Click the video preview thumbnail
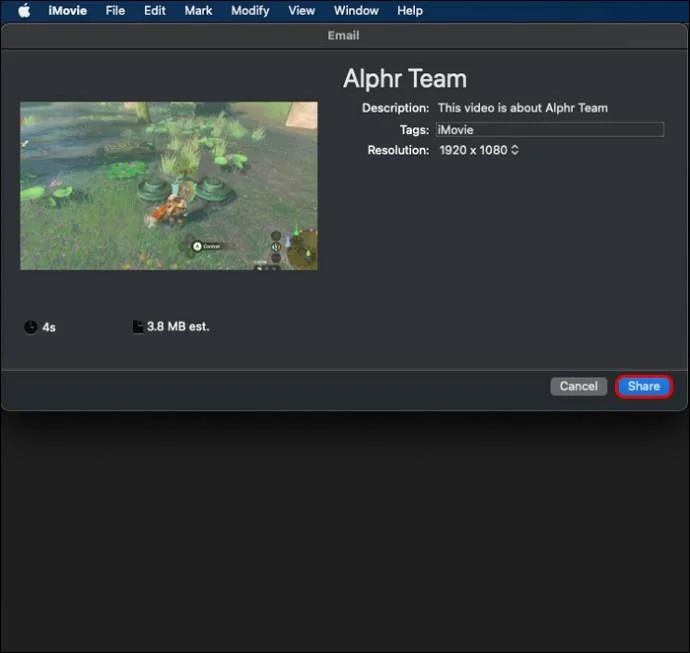The image size is (690, 653). 169,186
